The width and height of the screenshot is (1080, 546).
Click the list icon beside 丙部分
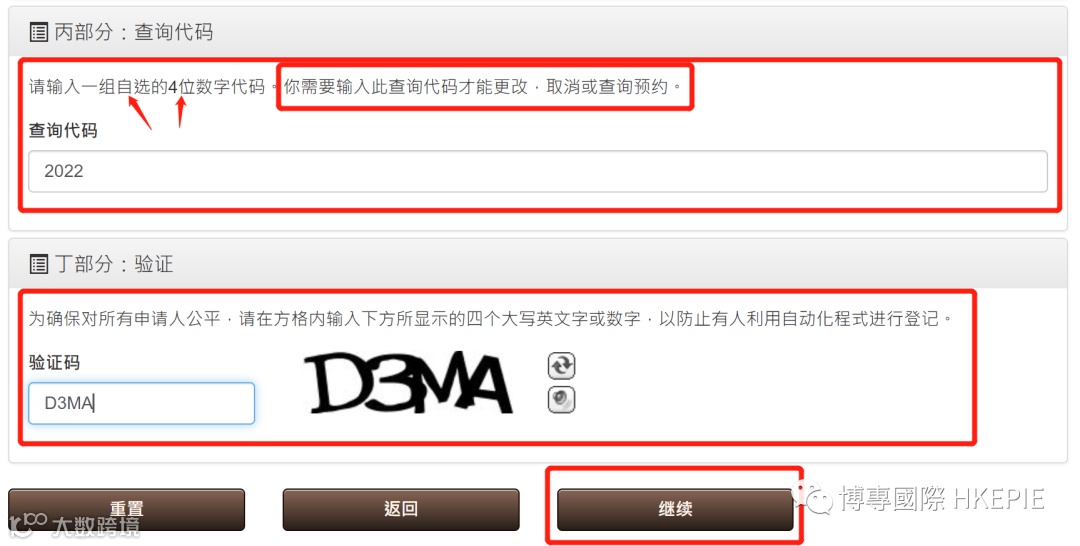(x=39, y=32)
